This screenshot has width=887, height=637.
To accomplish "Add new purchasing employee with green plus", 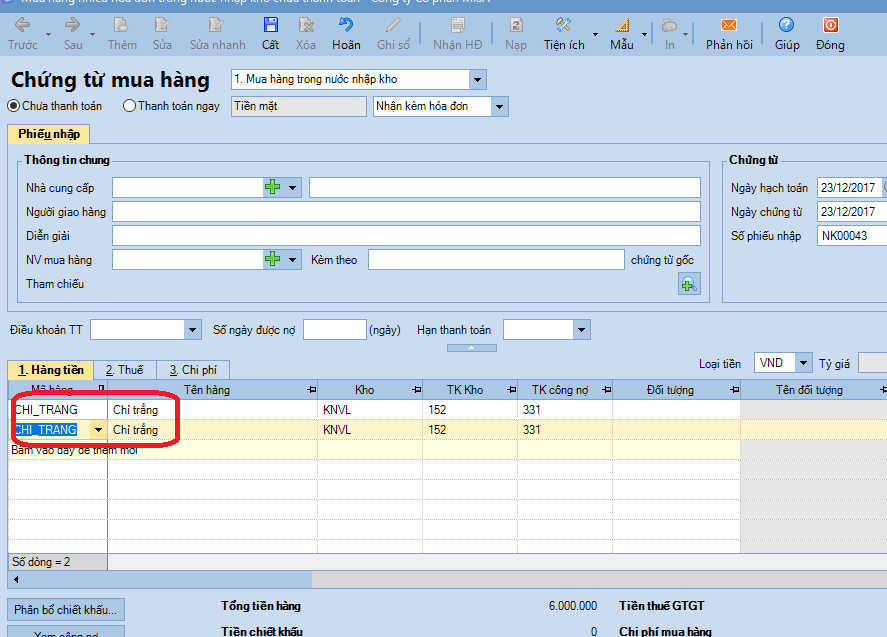I will (x=273, y=260).
